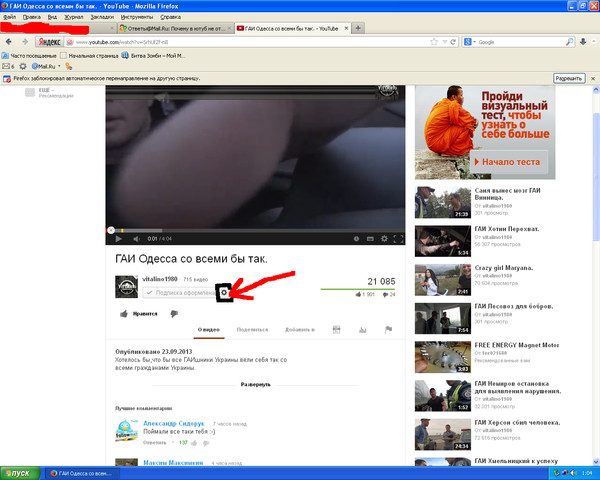Like the video with Нравится thumbs up
This screenshot has width=600, height=480.
139,314
